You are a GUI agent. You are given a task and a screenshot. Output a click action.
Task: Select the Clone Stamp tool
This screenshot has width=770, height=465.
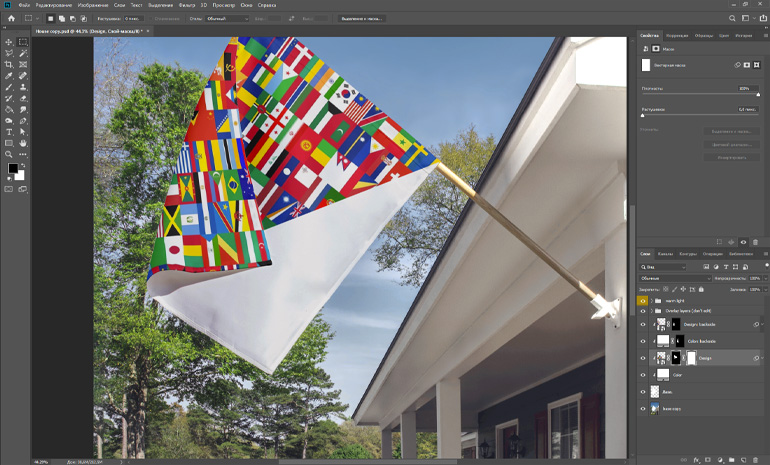23,87
